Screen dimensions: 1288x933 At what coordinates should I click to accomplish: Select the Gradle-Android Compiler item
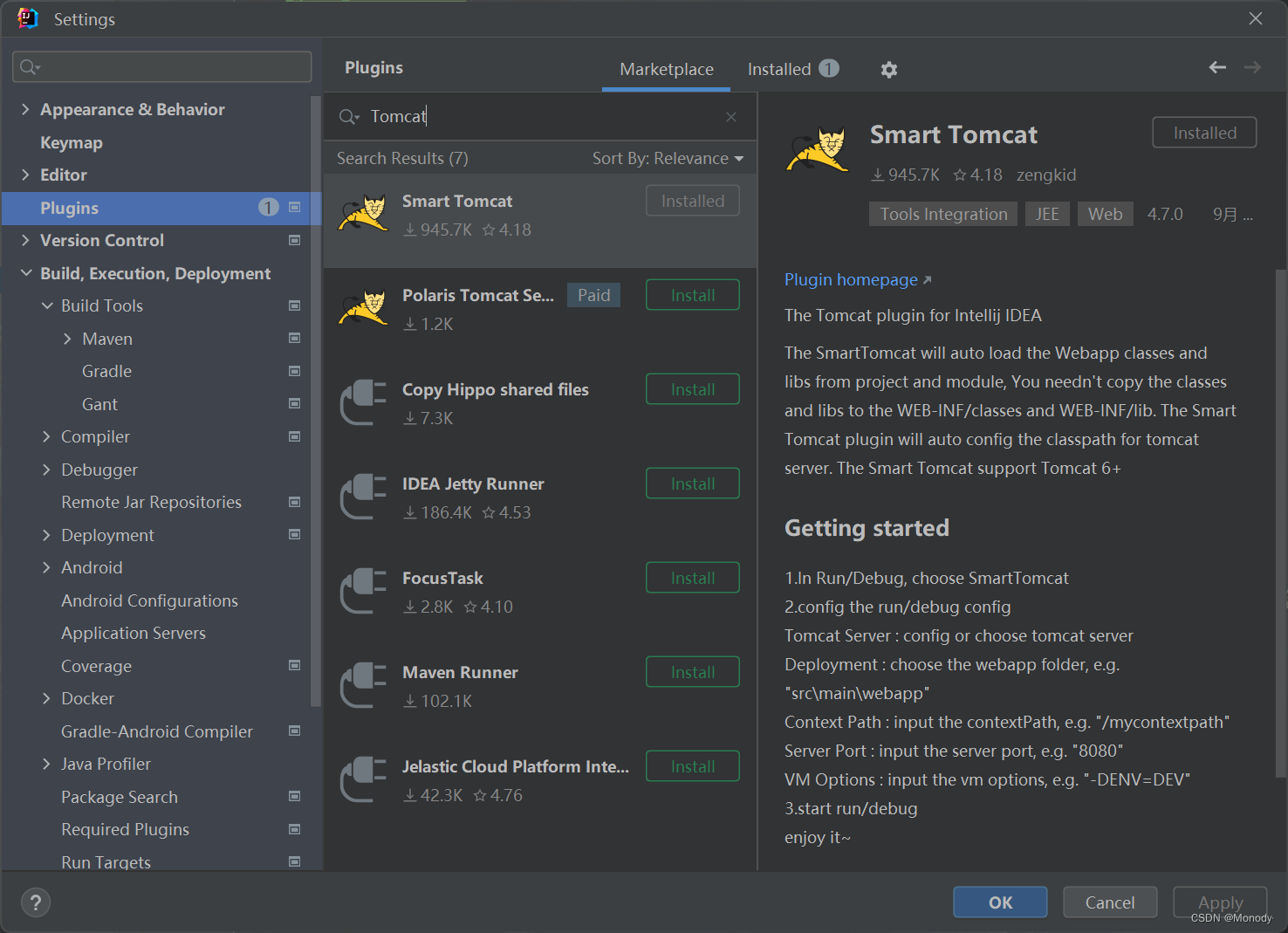(x=157, y=731)
